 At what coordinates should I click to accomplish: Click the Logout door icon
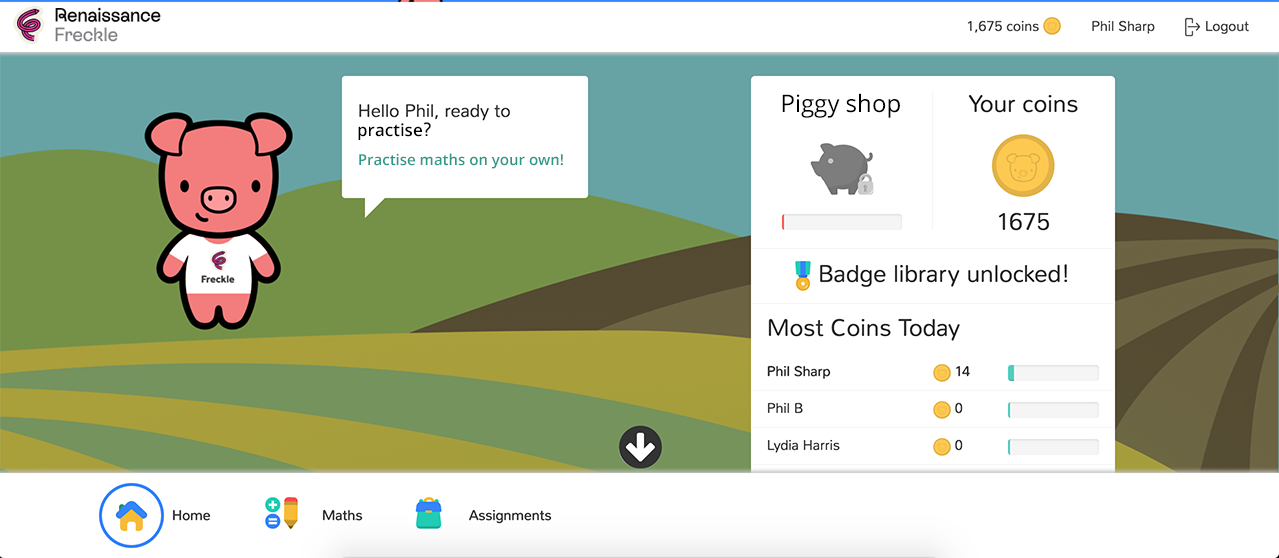click(1191, 27)
